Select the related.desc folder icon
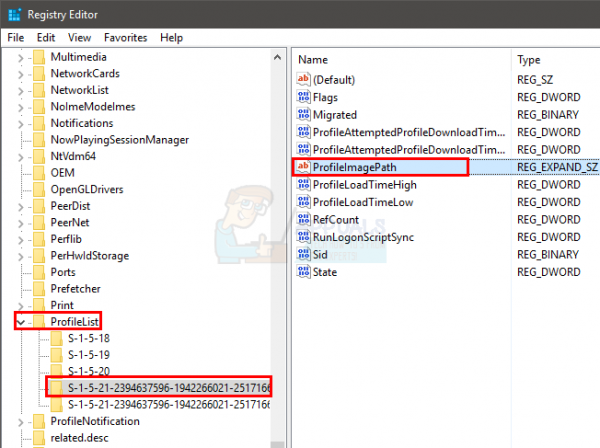The image size is (600, 448). point(39,438)
